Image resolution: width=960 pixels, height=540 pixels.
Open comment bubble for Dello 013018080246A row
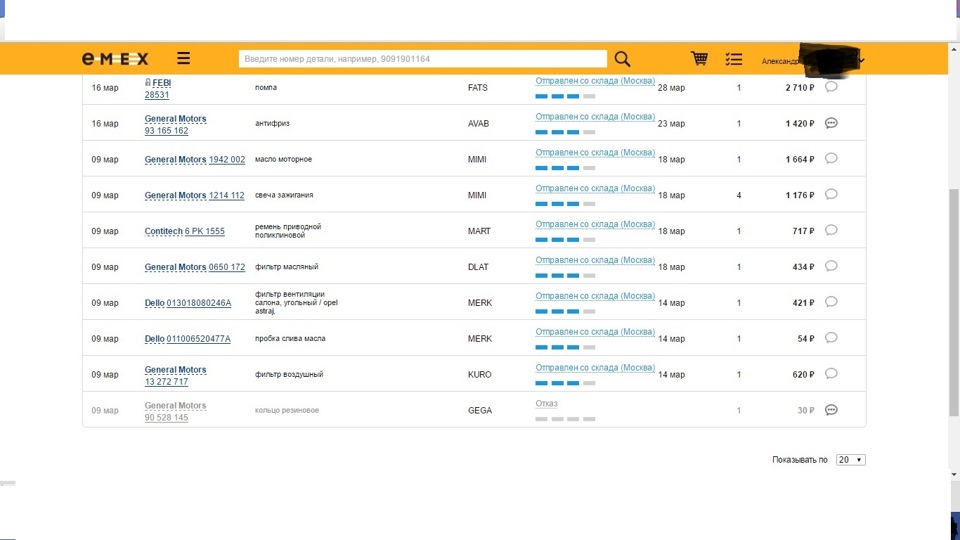click(x=831, y=302)
